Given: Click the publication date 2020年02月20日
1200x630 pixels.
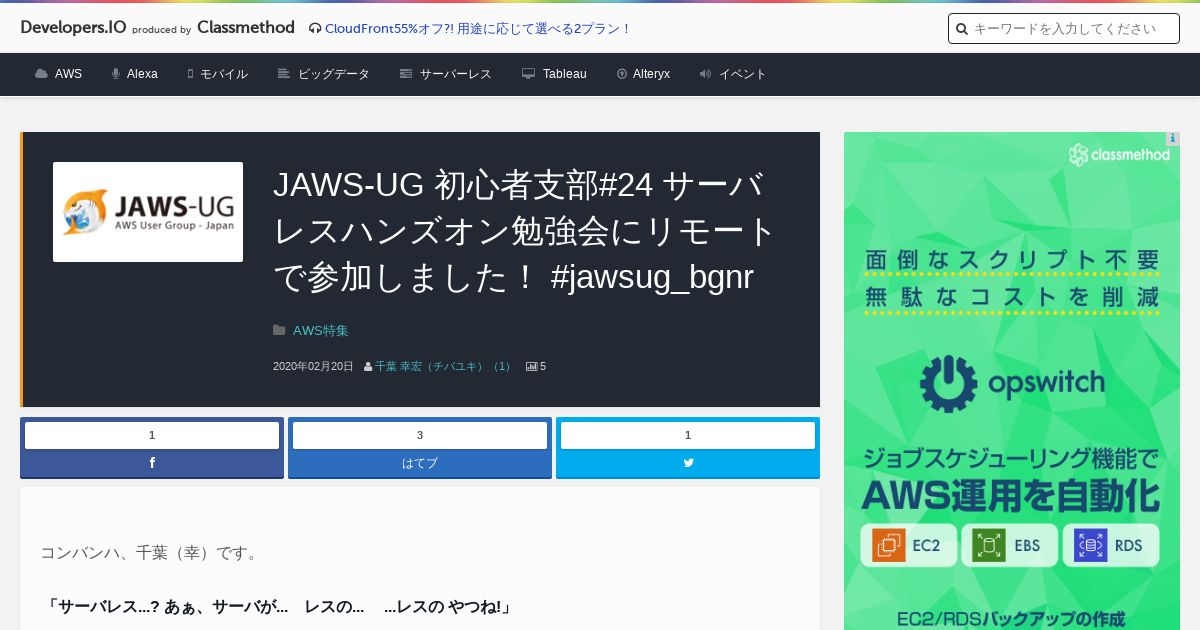Looking at the screenshot, I should point(313,367).
